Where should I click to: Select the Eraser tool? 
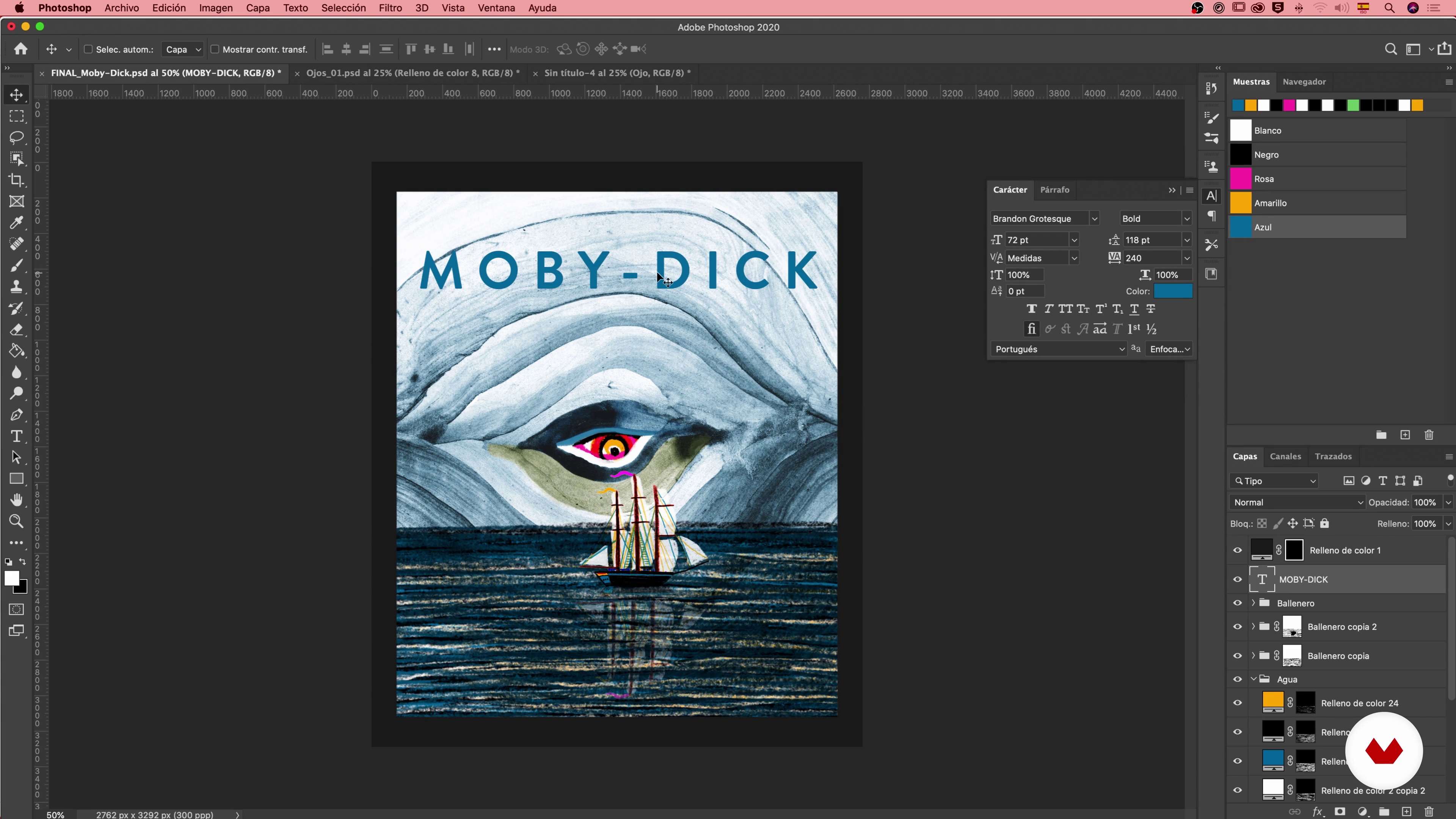pyautogui.click(x=16, y=329)
